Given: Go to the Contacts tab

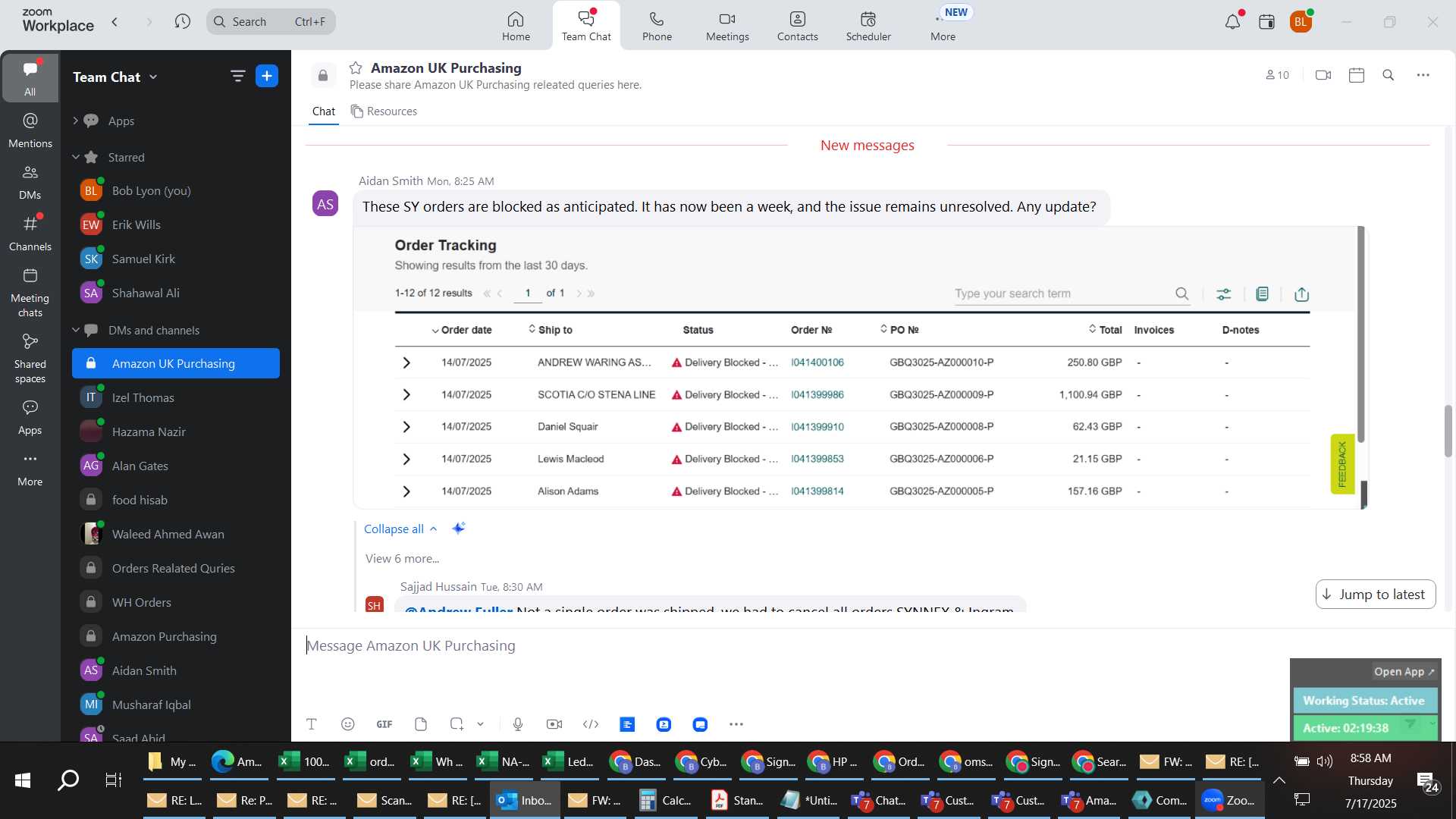Looking at the screenshot, I should 797,26.
